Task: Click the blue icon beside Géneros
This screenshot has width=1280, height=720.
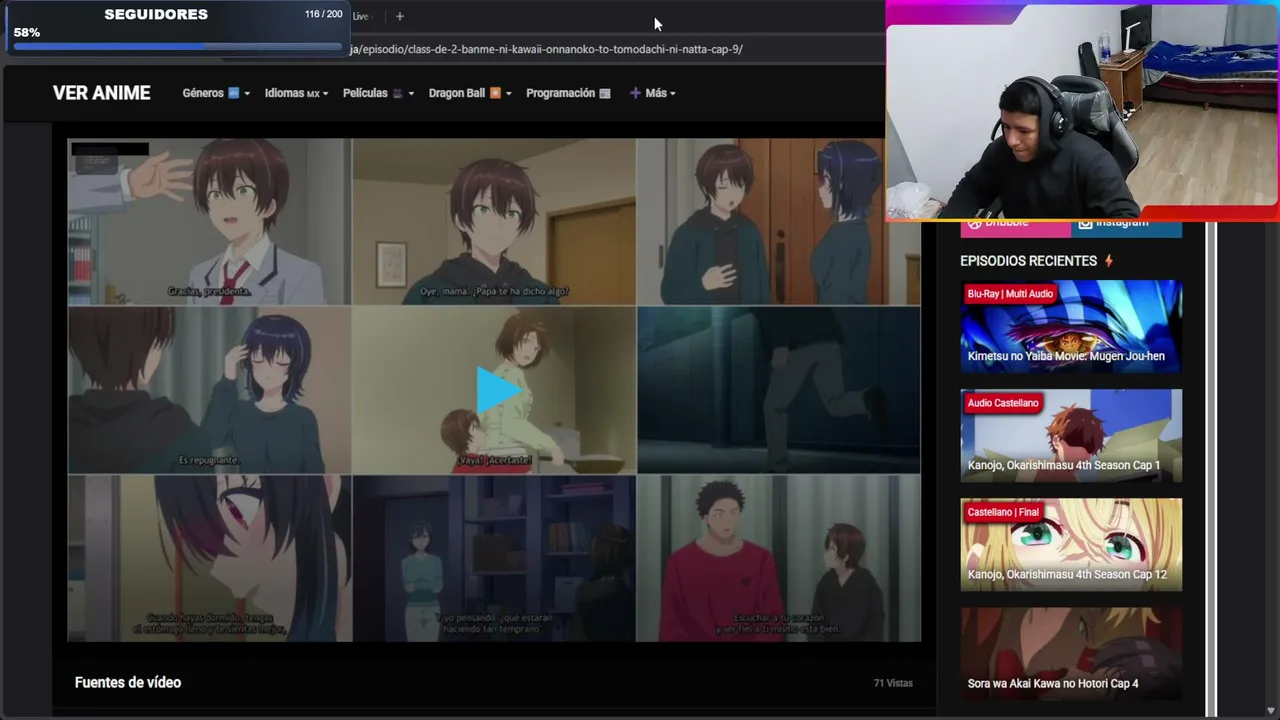Action: click(x=234, y=93)
